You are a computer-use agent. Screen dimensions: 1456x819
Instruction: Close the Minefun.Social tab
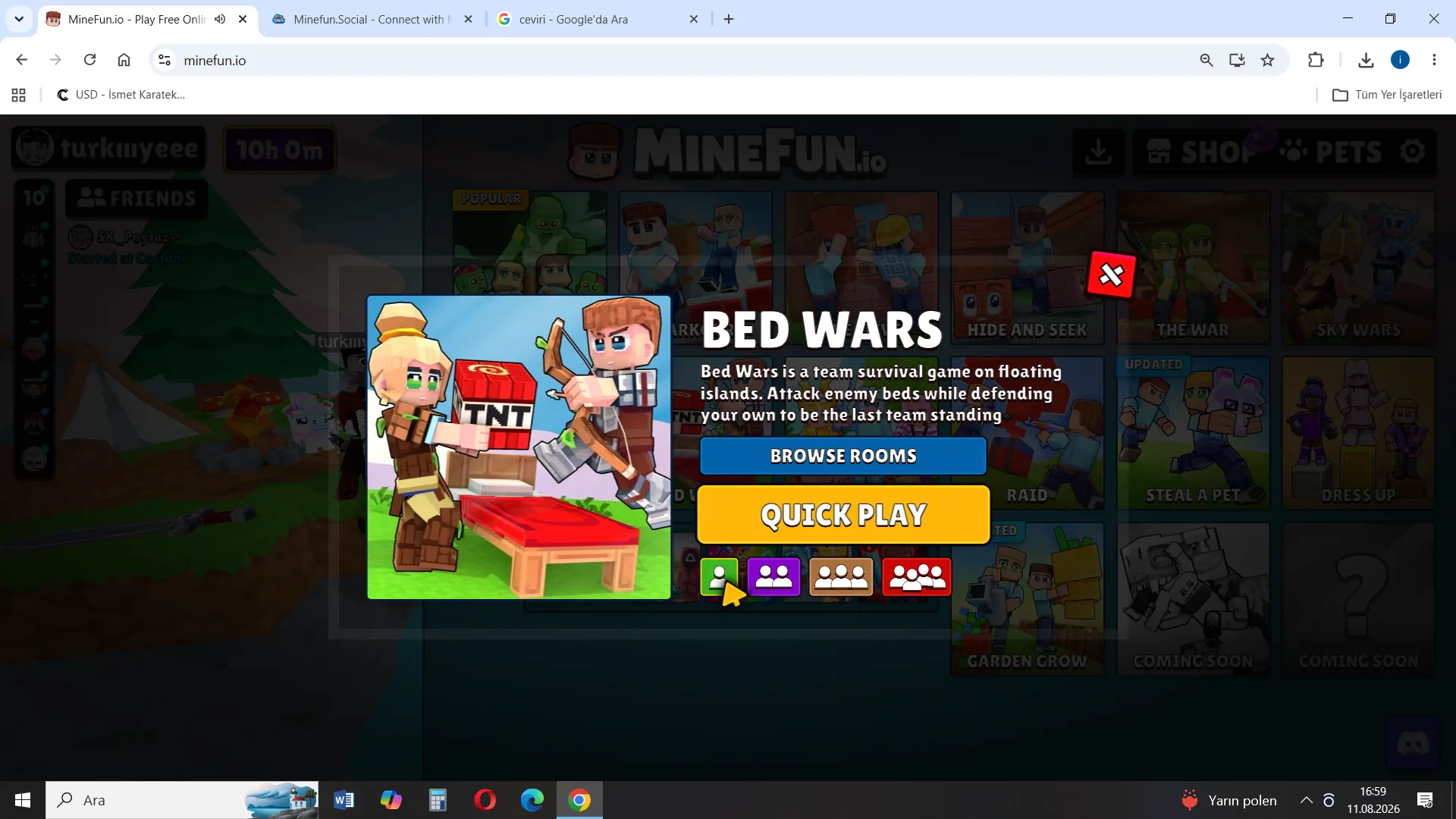[468, 19]
